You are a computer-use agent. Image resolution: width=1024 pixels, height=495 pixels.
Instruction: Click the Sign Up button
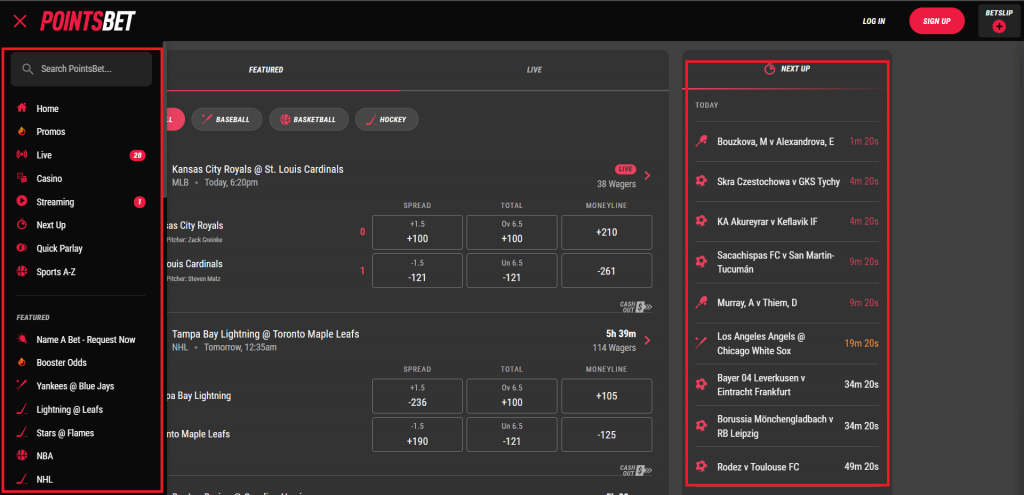(936, 22)
